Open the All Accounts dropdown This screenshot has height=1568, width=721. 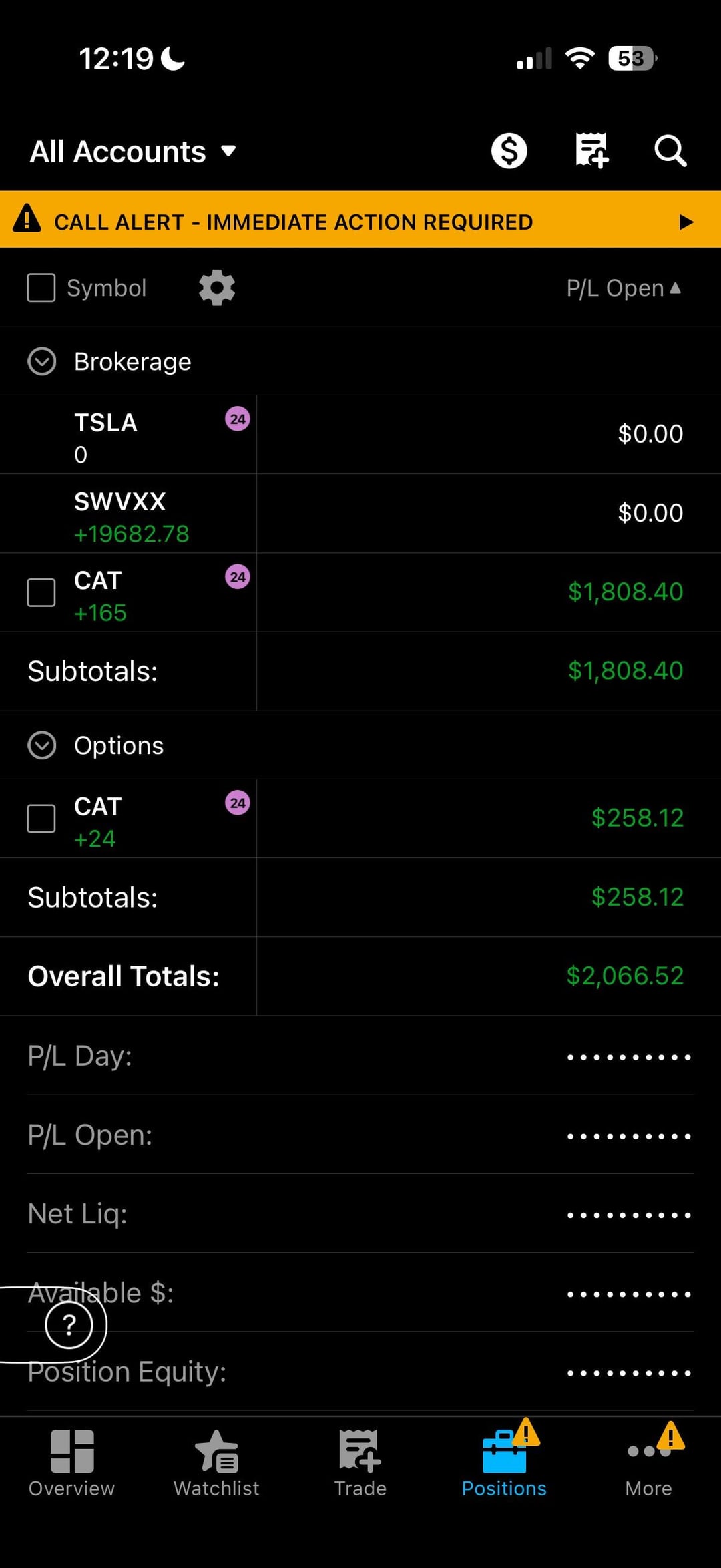pyautogui.click(x=134, y=152)
